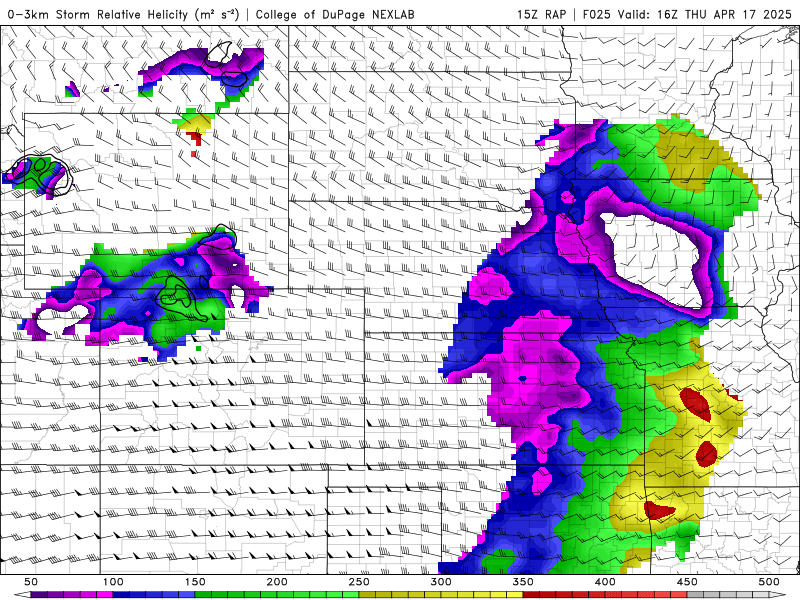Click the "0-3km Storm Relative Helicity" title text
This screenshot has width=800, height=600.
[x=97, y=14]
